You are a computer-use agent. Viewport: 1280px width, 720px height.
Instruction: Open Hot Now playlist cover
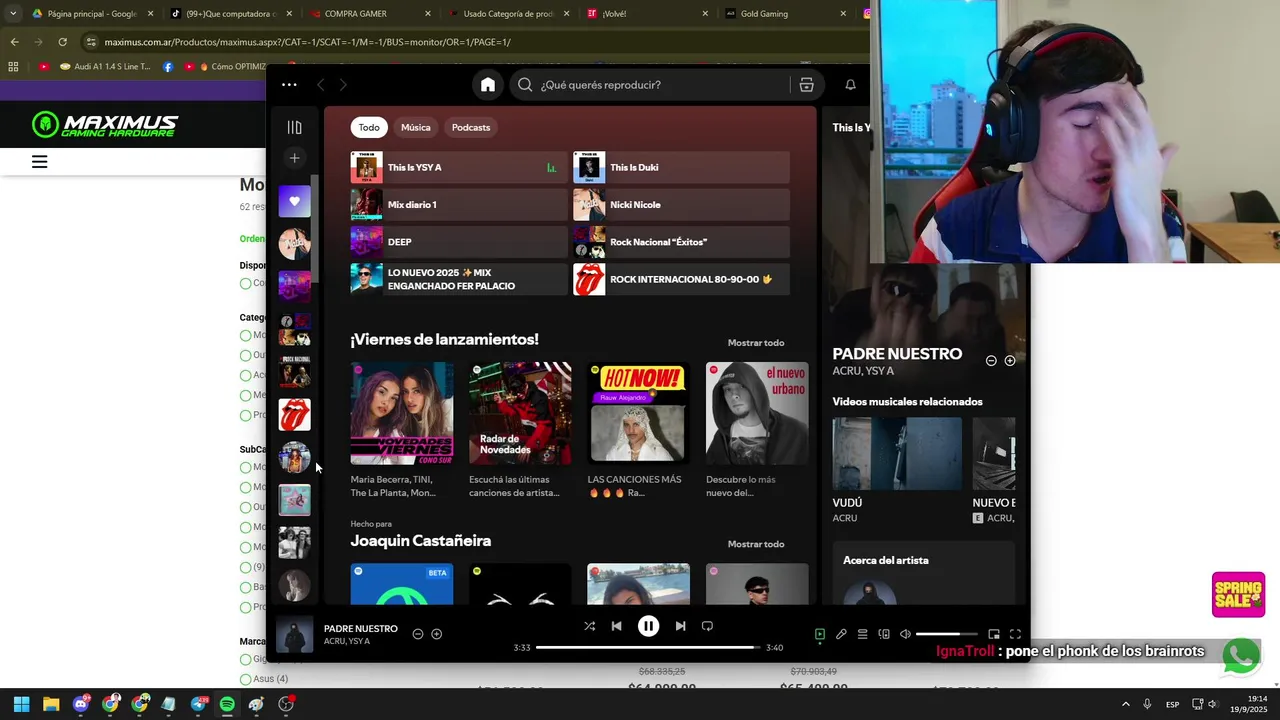coord(638,413)
